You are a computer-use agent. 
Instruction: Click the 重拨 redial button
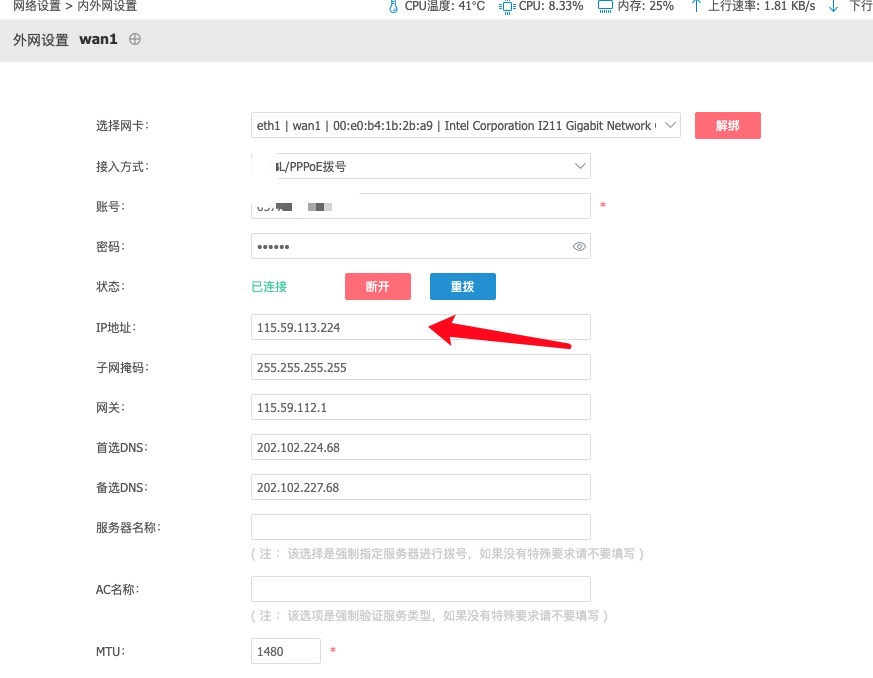point(462,286)
